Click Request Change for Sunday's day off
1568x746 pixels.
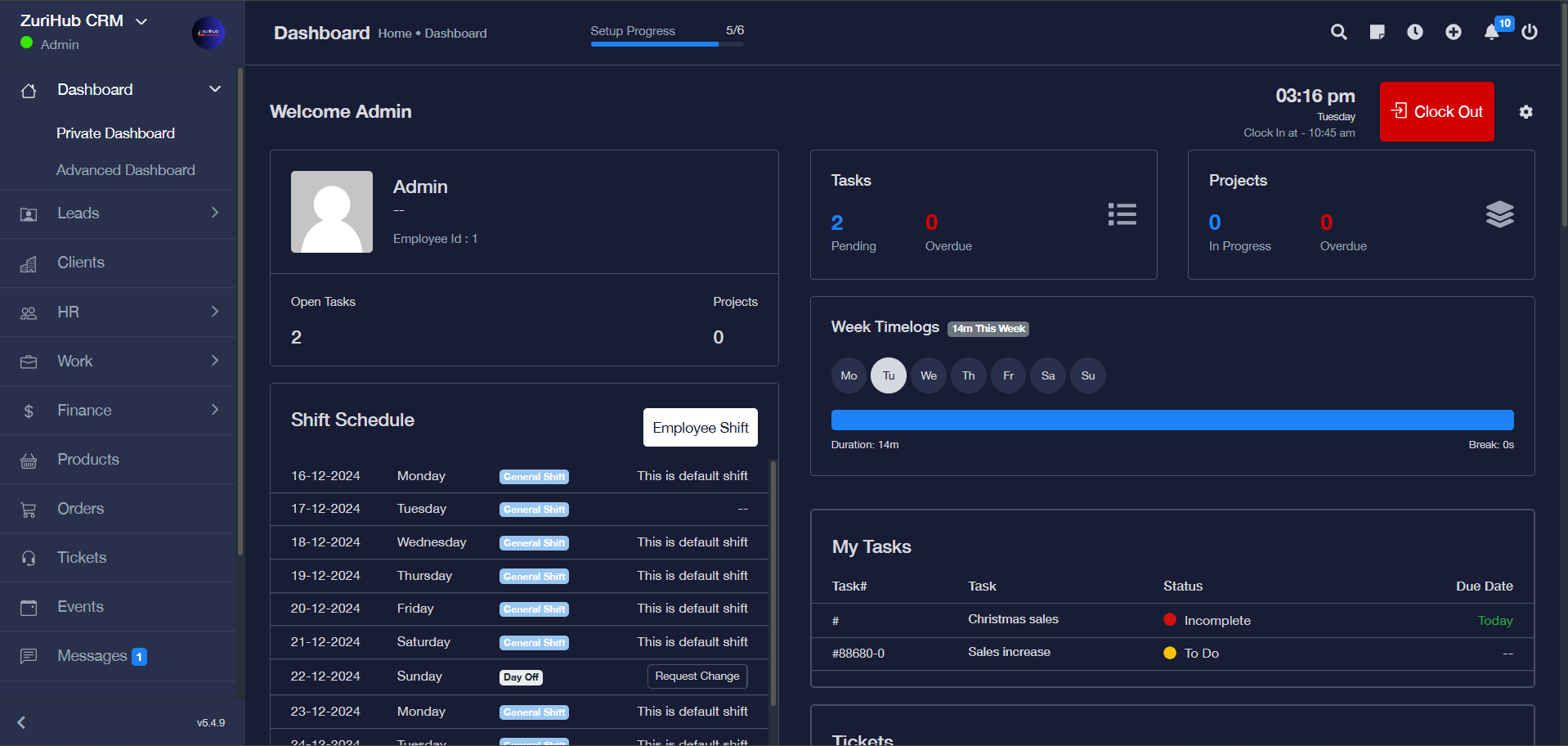click(697, 676)
